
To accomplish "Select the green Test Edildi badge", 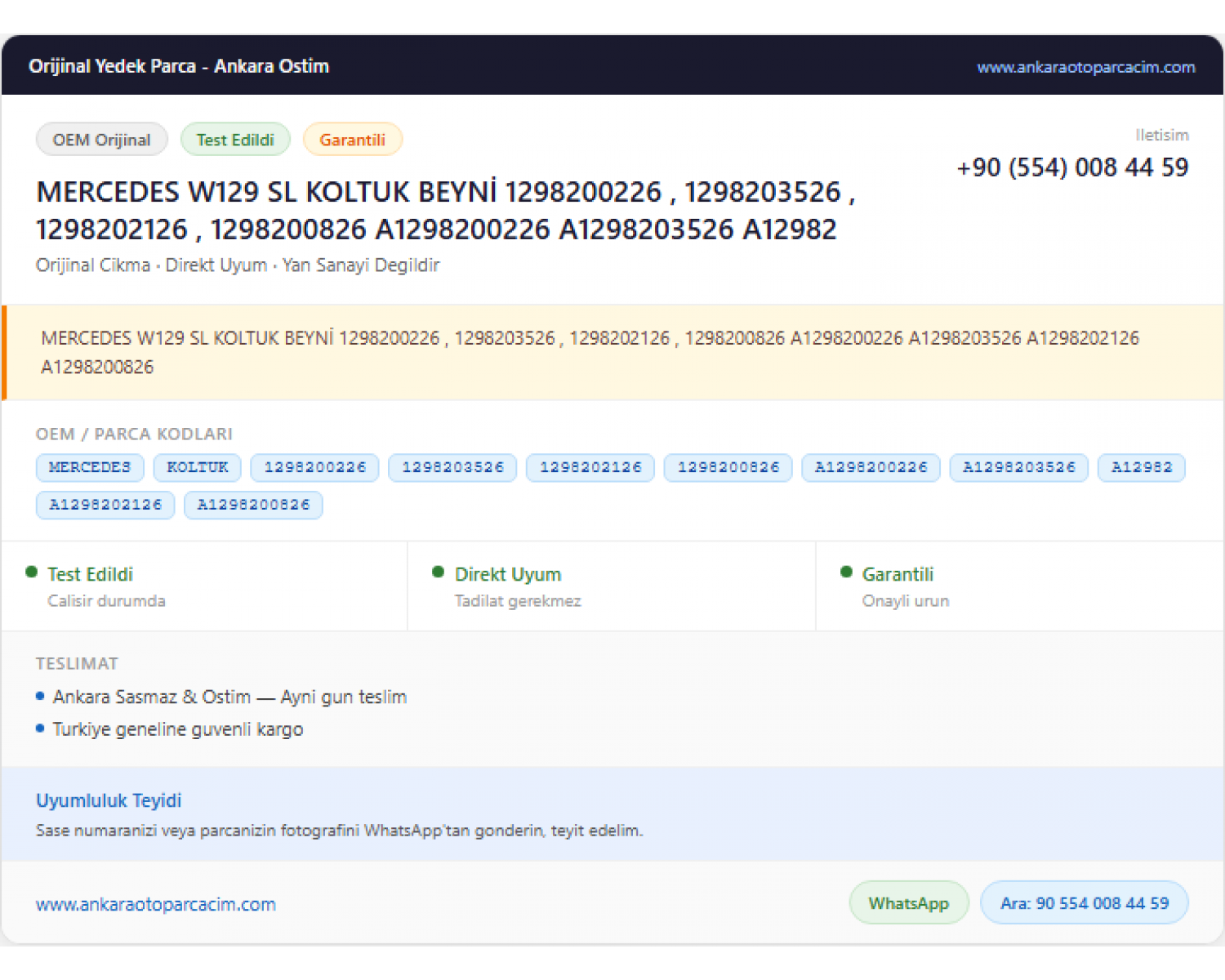I will (235, 140).
